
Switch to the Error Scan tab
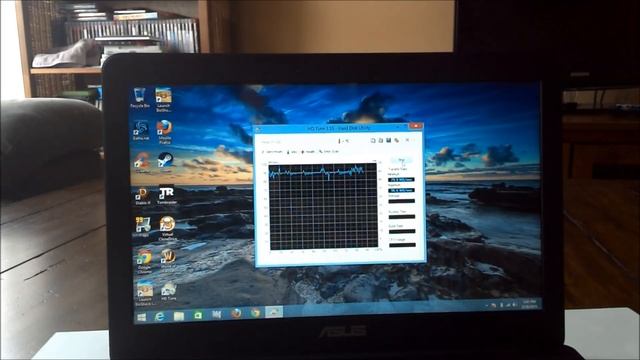(329, 151)
